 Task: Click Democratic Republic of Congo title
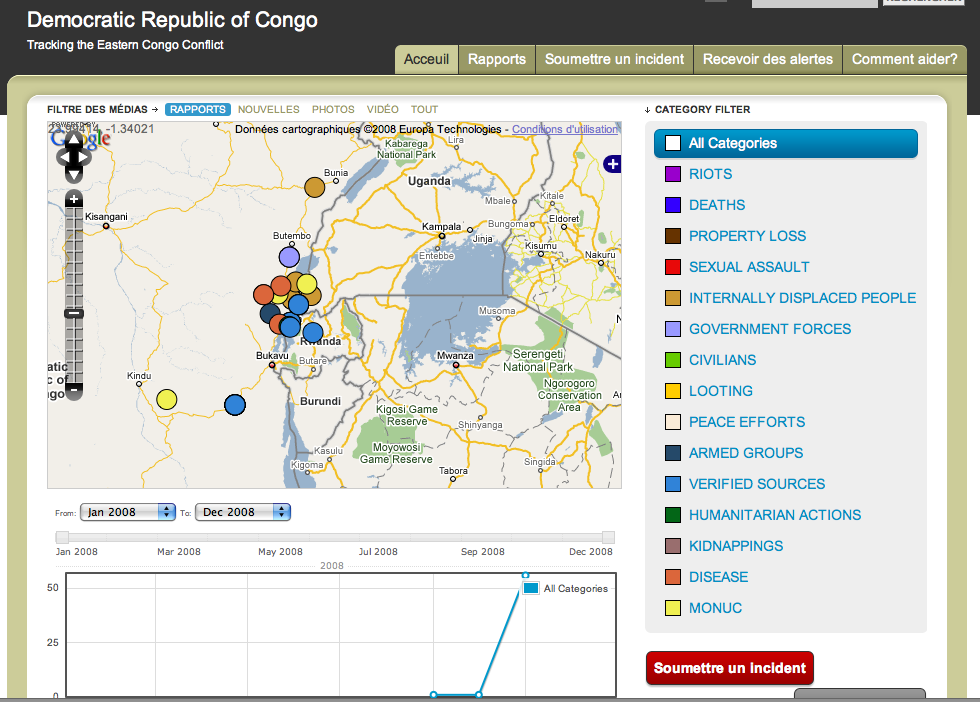coord(172,20)
